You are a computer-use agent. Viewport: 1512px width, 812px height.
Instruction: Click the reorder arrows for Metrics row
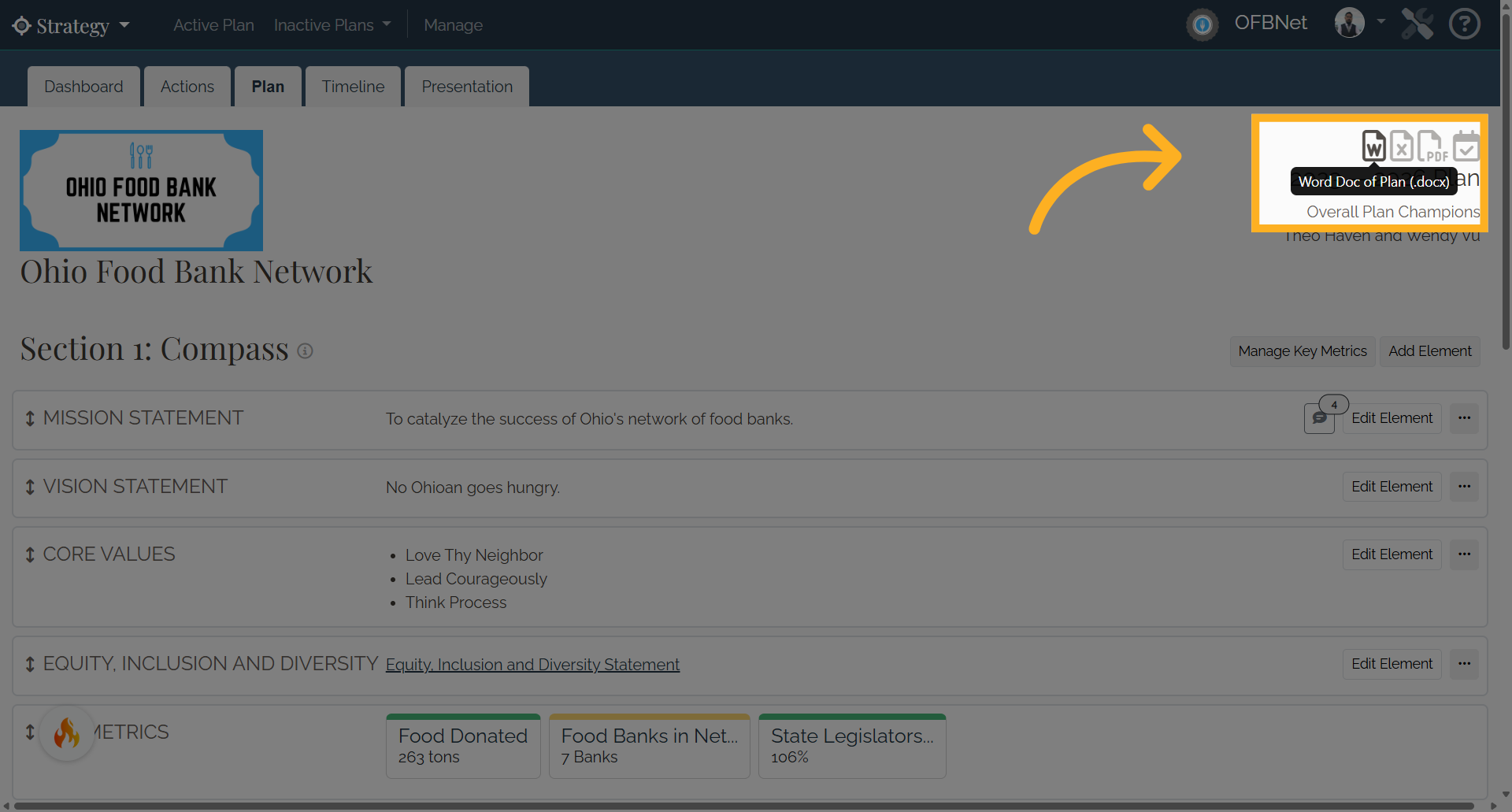point(30,732)
